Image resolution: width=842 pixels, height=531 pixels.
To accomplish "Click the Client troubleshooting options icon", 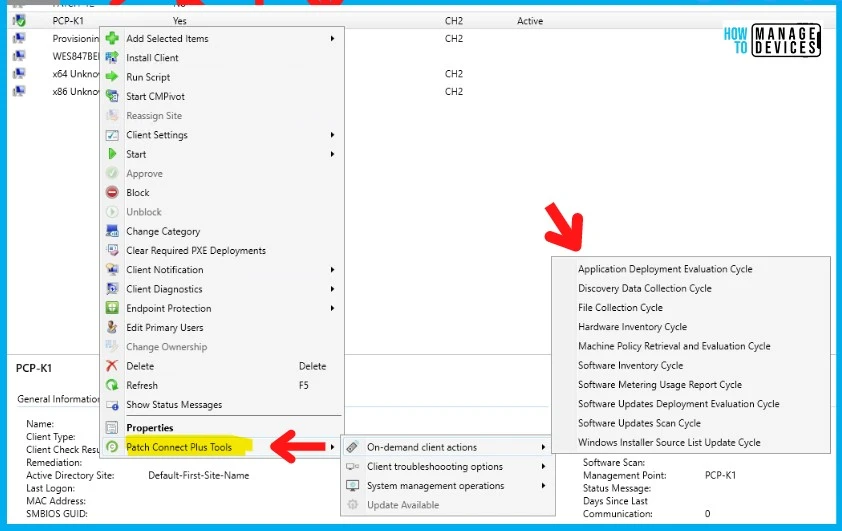I will click(x=352, y=466).
